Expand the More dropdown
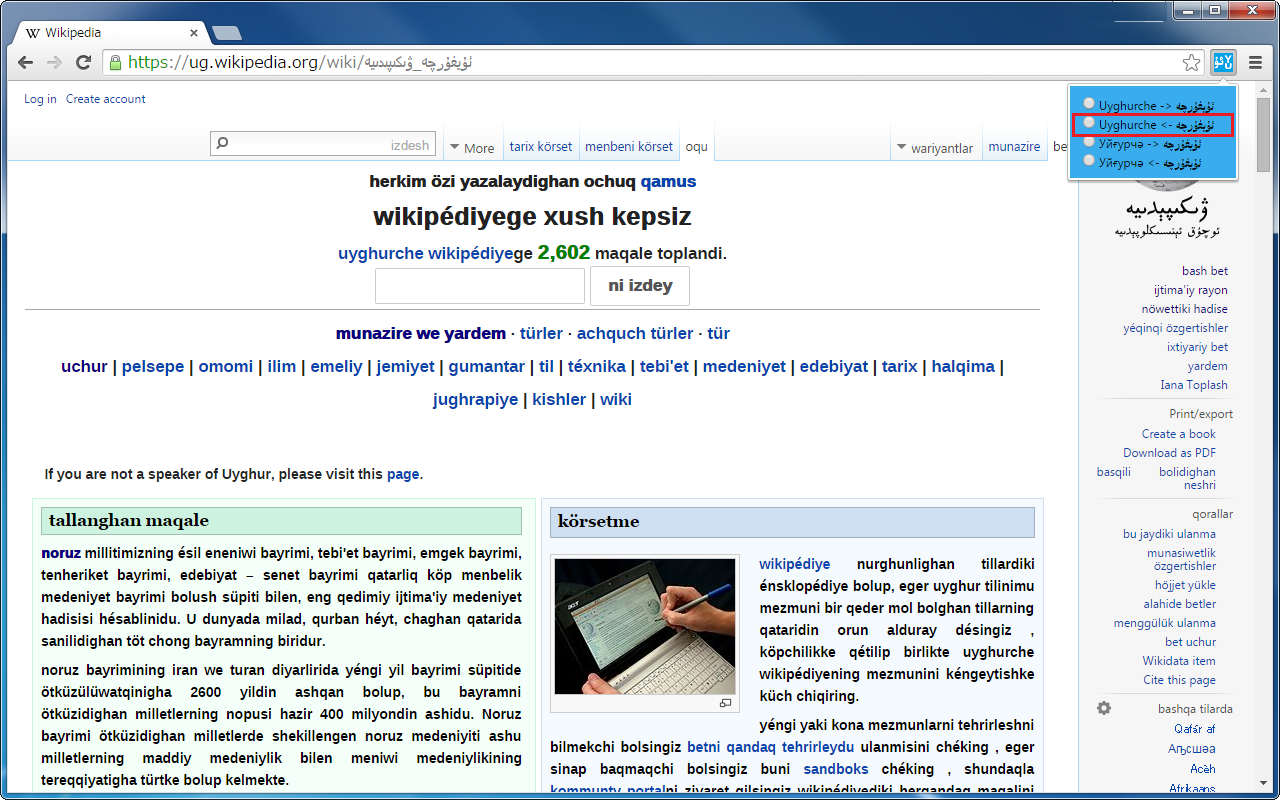The width and height of the screenshot is (1280, 800). [472, 148]
